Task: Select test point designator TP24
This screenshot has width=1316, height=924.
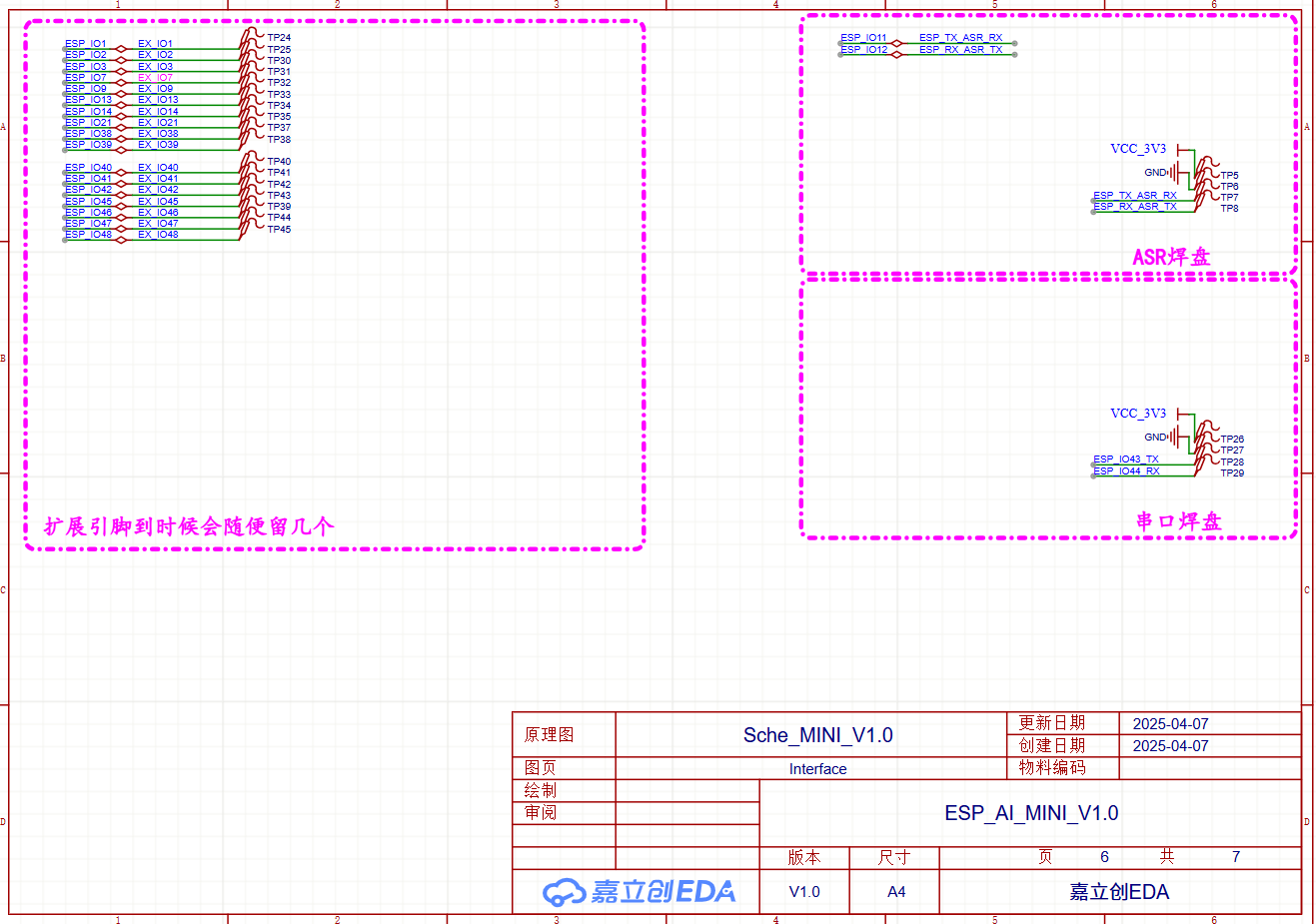Action: pos(279,38)
